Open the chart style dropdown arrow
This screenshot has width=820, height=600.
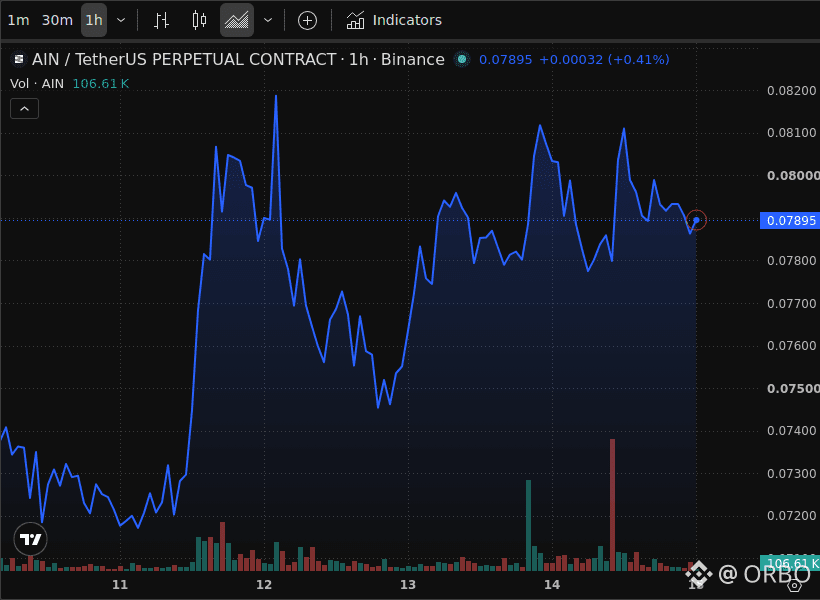(x=268, y=20)
